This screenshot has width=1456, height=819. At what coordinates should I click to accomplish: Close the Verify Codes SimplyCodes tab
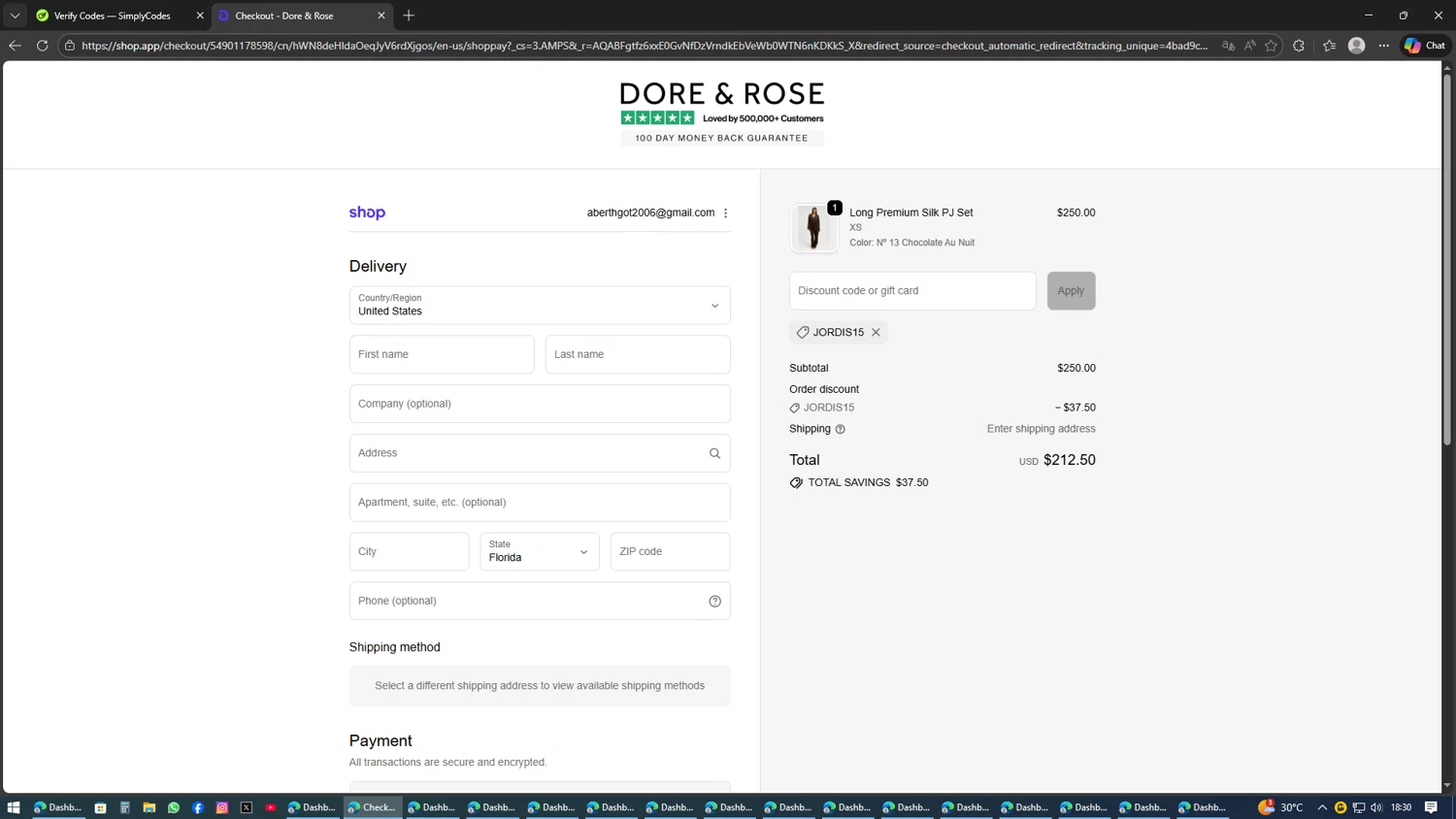(200, 16)
